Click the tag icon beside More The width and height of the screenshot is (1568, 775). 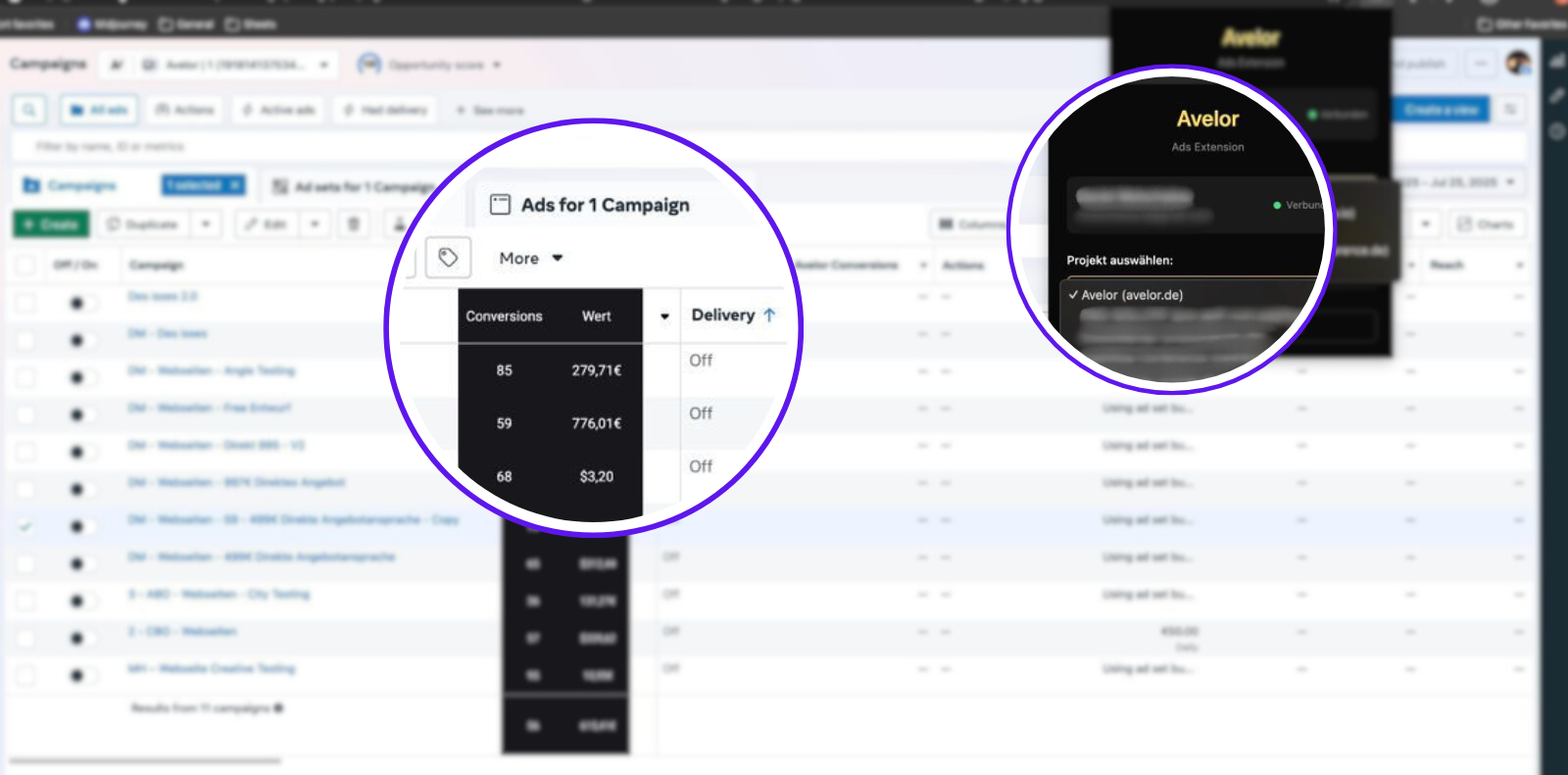coord(448,258)
